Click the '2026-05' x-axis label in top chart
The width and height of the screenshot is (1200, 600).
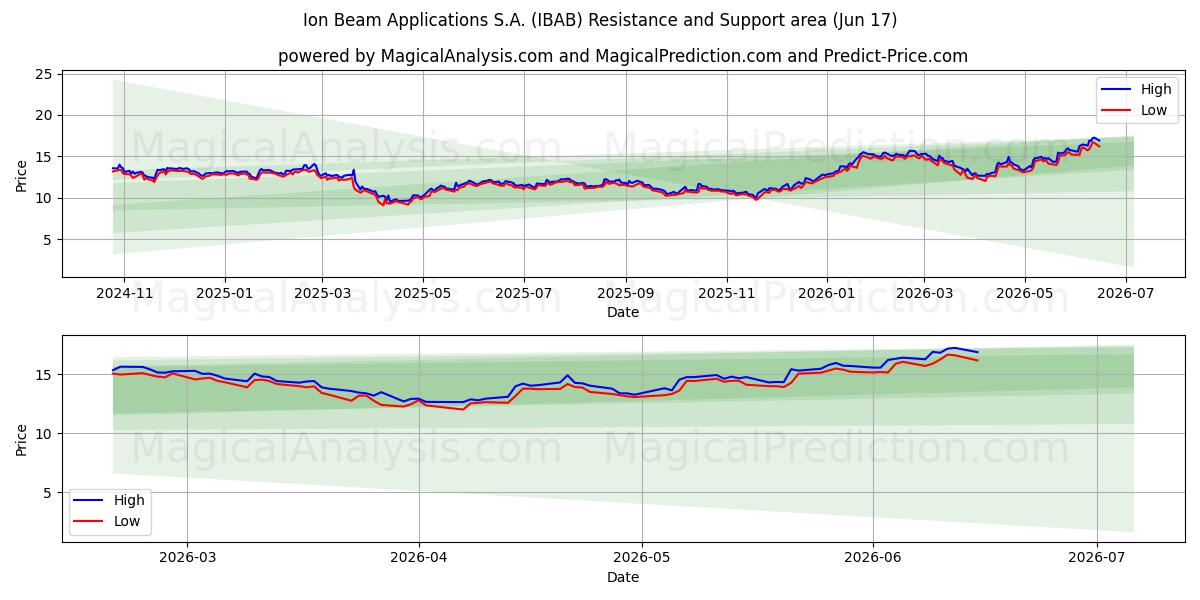click(x=1025, y=294)
